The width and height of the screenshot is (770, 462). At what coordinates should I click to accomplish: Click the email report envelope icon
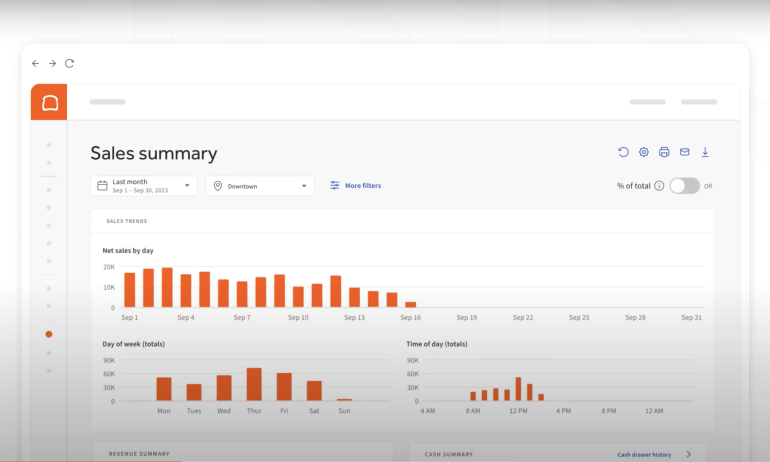(685, 152)
